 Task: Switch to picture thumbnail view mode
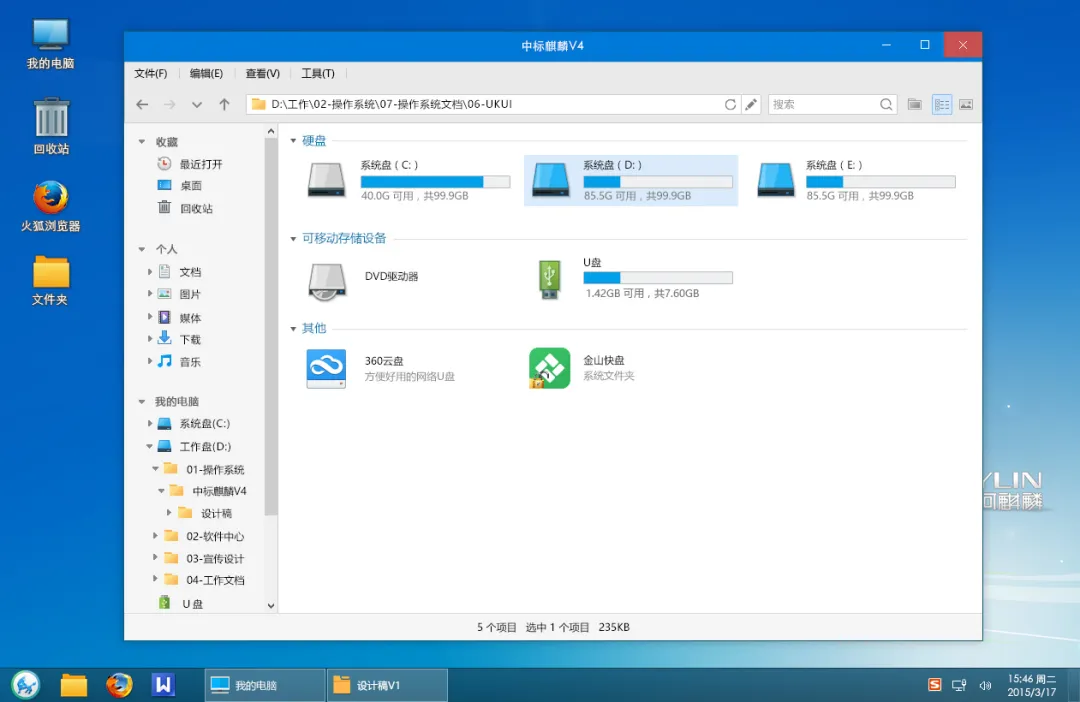[x=966, y=105]
